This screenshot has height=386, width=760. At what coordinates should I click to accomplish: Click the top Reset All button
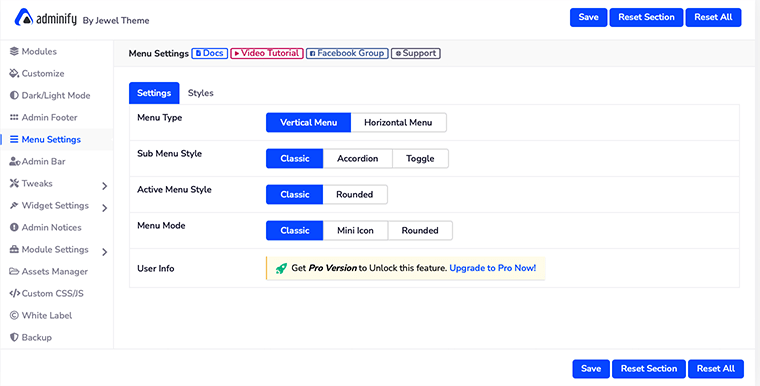[713, 17]
